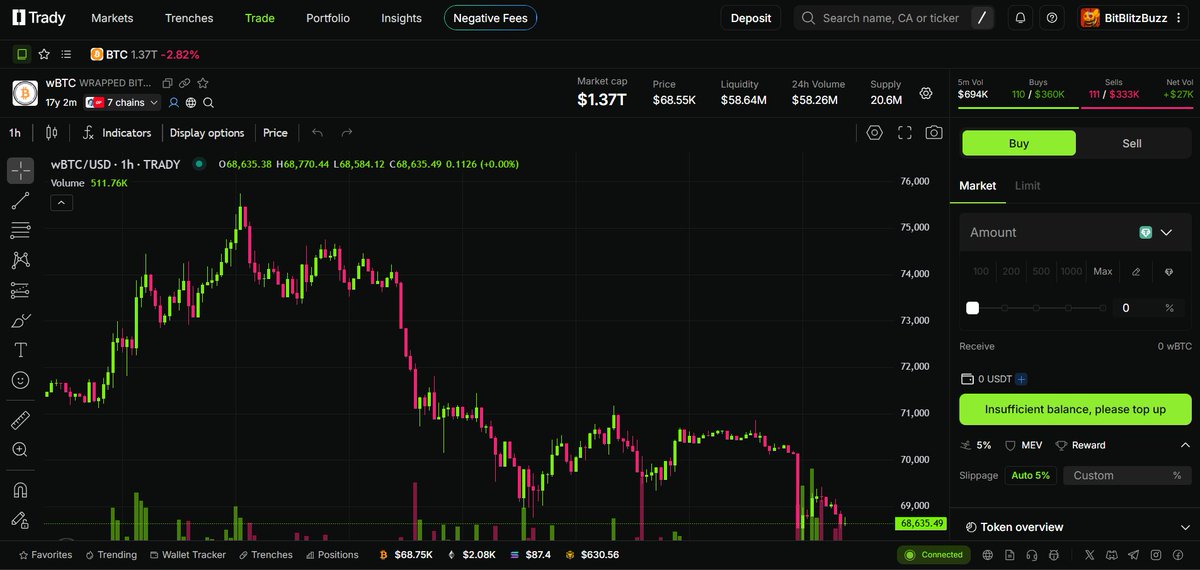Toggle the green panel layout button
The image size is (1200, 570).
pos(22,54)
